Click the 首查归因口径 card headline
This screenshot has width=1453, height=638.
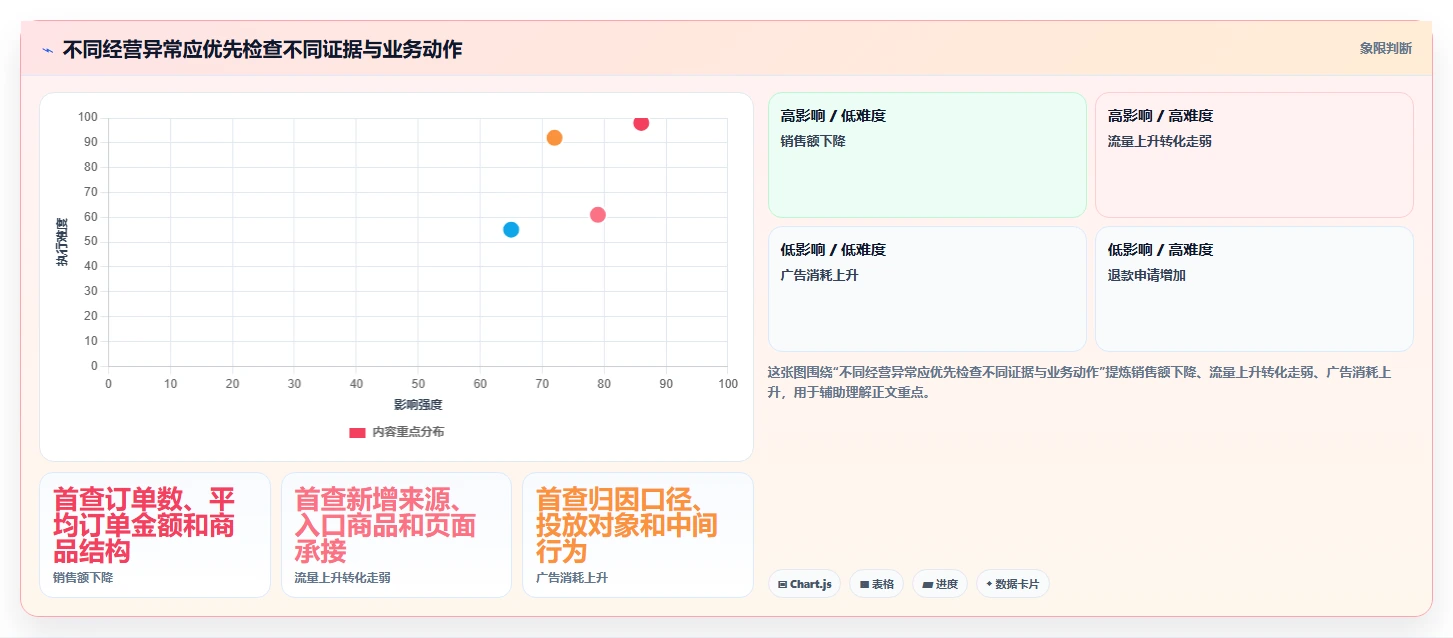627,525
